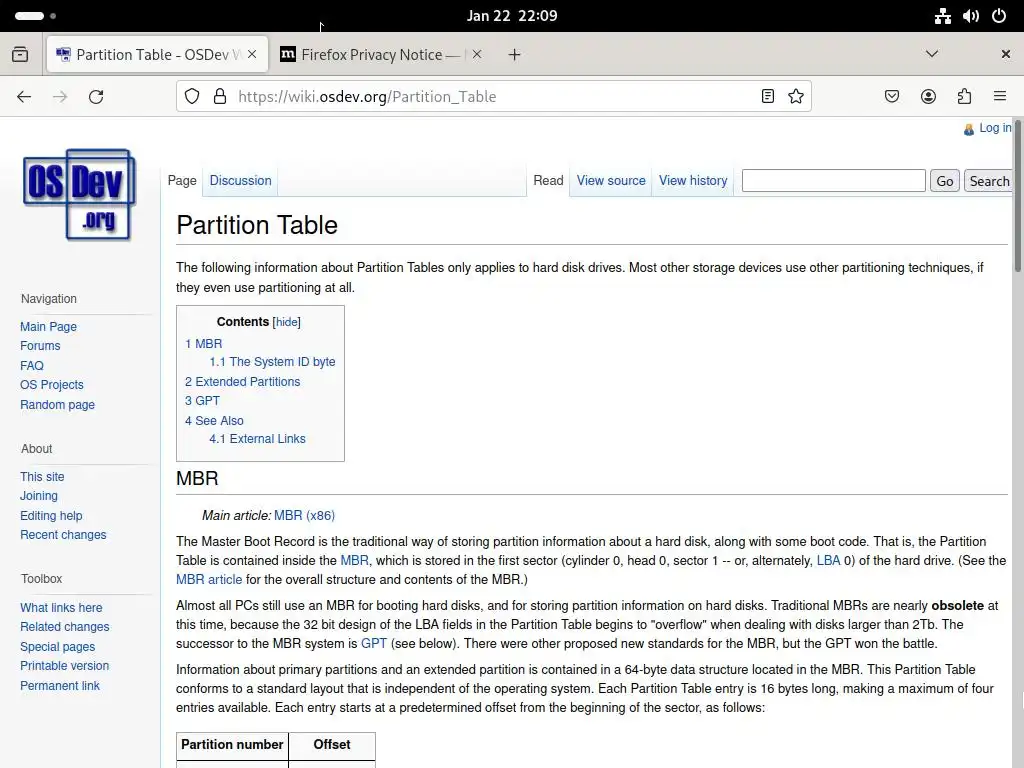
Task: Click the Joining link
Action: tap(39, 496)
